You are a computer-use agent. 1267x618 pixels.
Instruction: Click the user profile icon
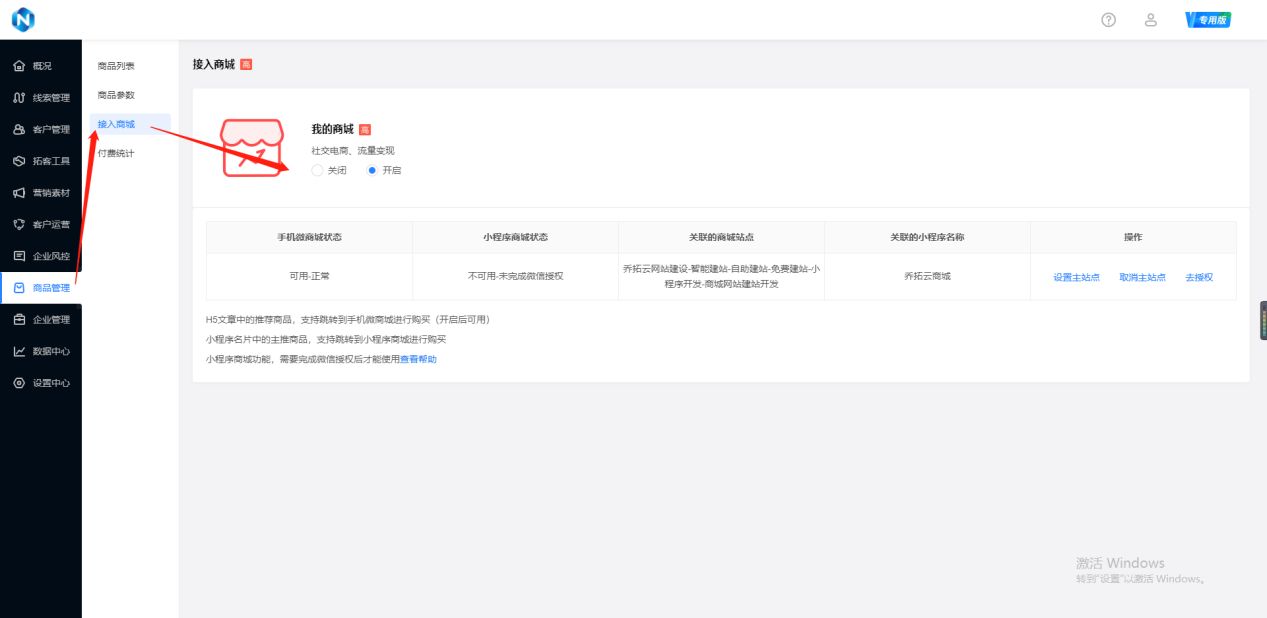[x=1151, y=19]
